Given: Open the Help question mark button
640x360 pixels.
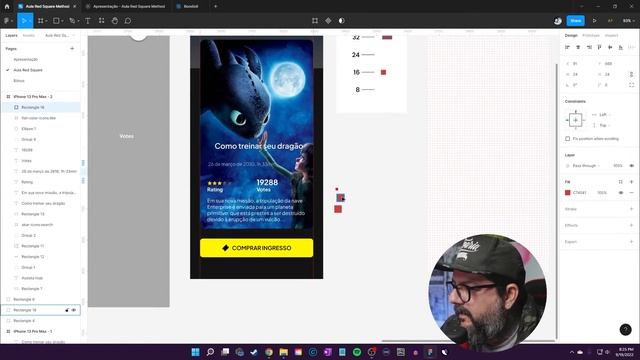Looking at the screenshot, I should point(625,329).
